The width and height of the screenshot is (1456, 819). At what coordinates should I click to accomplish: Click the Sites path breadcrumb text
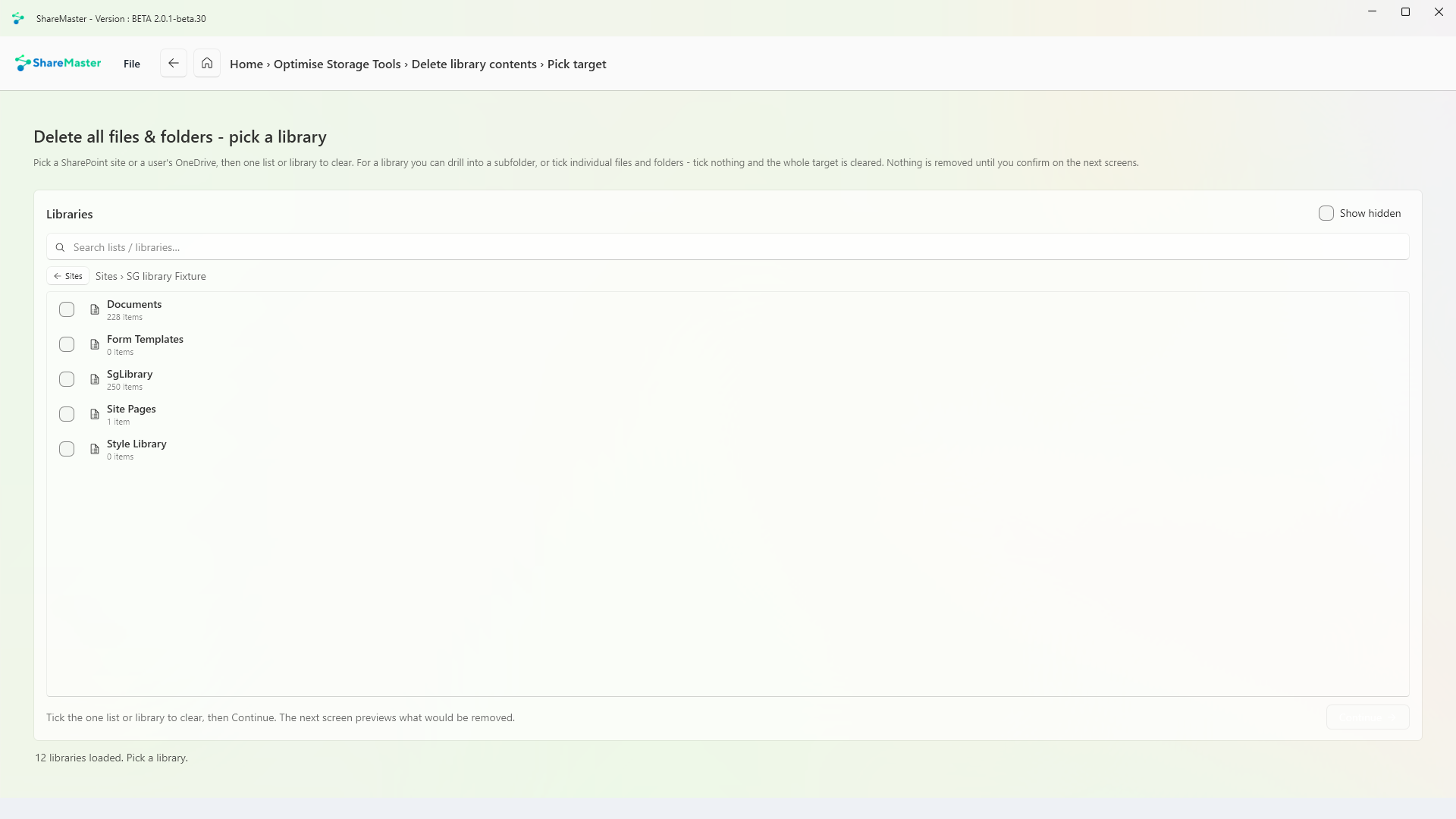(x=106, y=276)
